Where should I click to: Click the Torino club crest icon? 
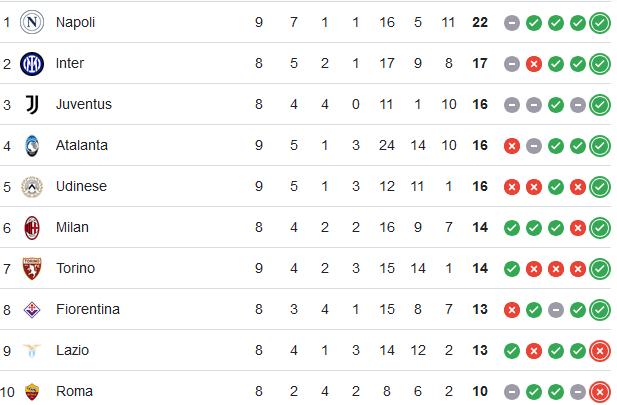click(32, 268)
